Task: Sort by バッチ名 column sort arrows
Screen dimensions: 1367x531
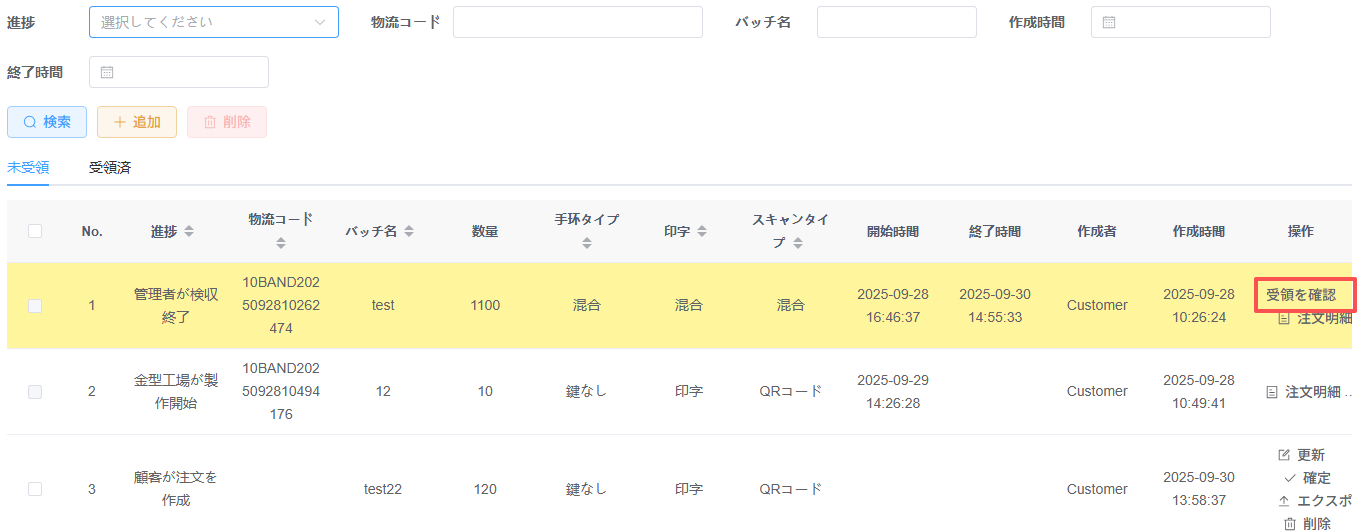Action: [409, 231]
